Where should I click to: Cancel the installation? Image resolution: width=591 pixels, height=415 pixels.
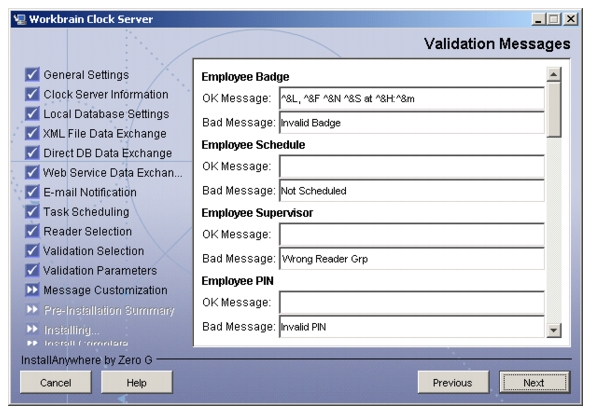click(x=55, y=383)
